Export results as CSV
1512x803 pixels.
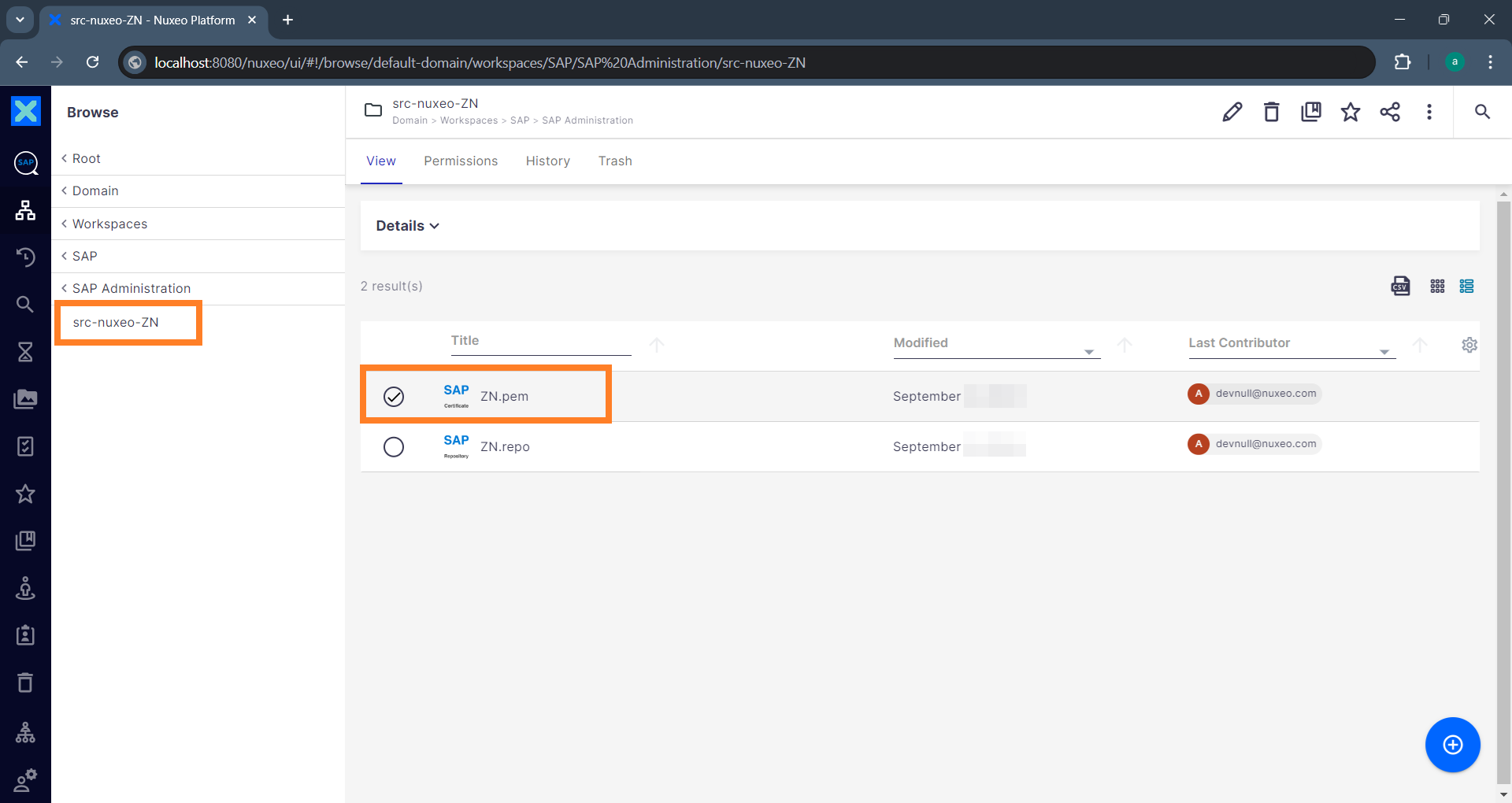pos(1400,286)
